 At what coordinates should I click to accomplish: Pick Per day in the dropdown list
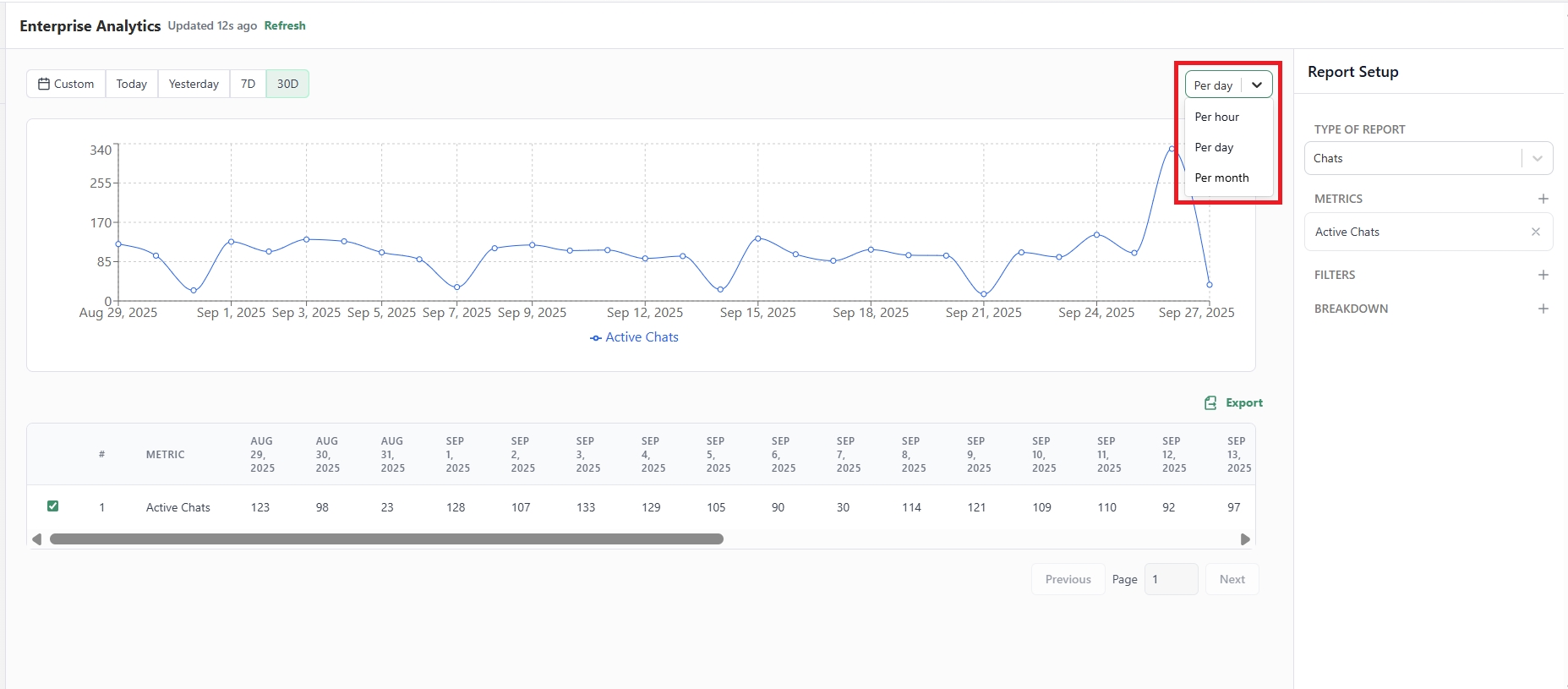pos(1214,147)
